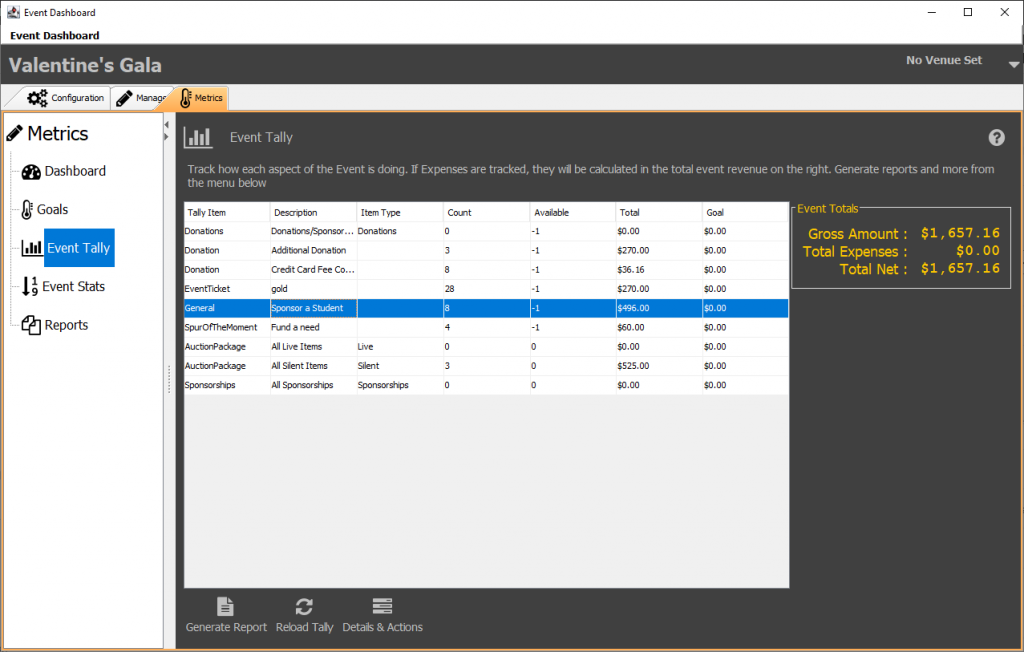Select Event Tally in the sidebar

(x=79, y=248)
